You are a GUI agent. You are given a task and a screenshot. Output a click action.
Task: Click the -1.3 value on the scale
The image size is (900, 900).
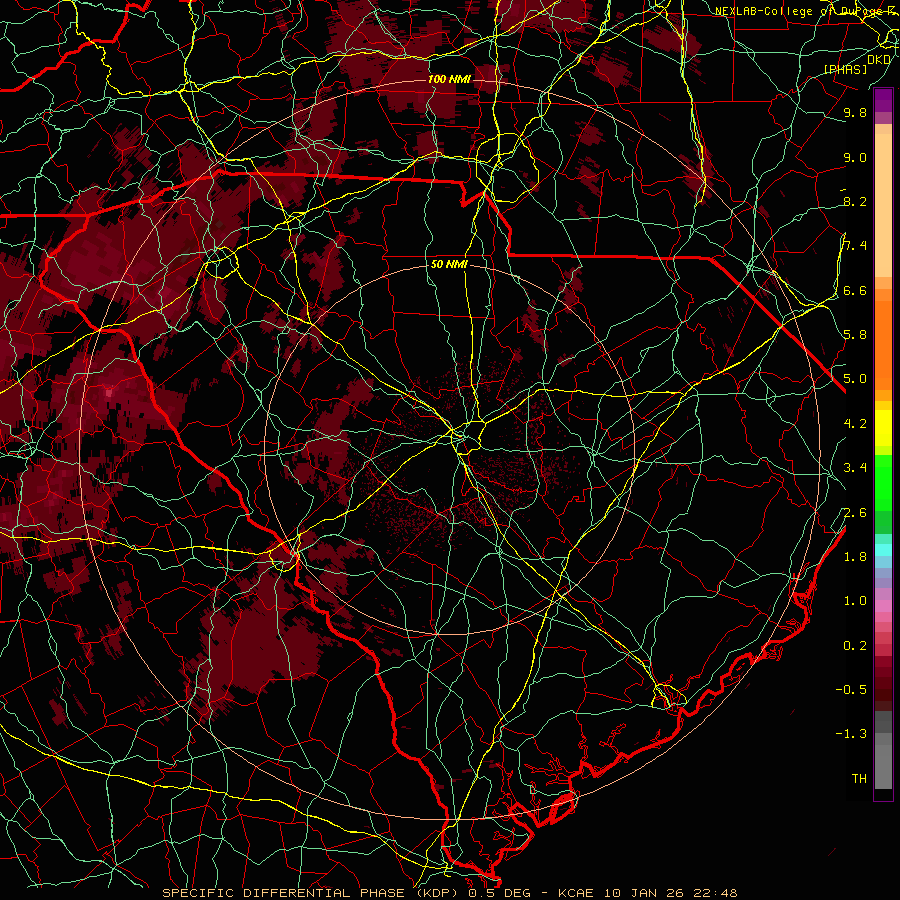851,734
